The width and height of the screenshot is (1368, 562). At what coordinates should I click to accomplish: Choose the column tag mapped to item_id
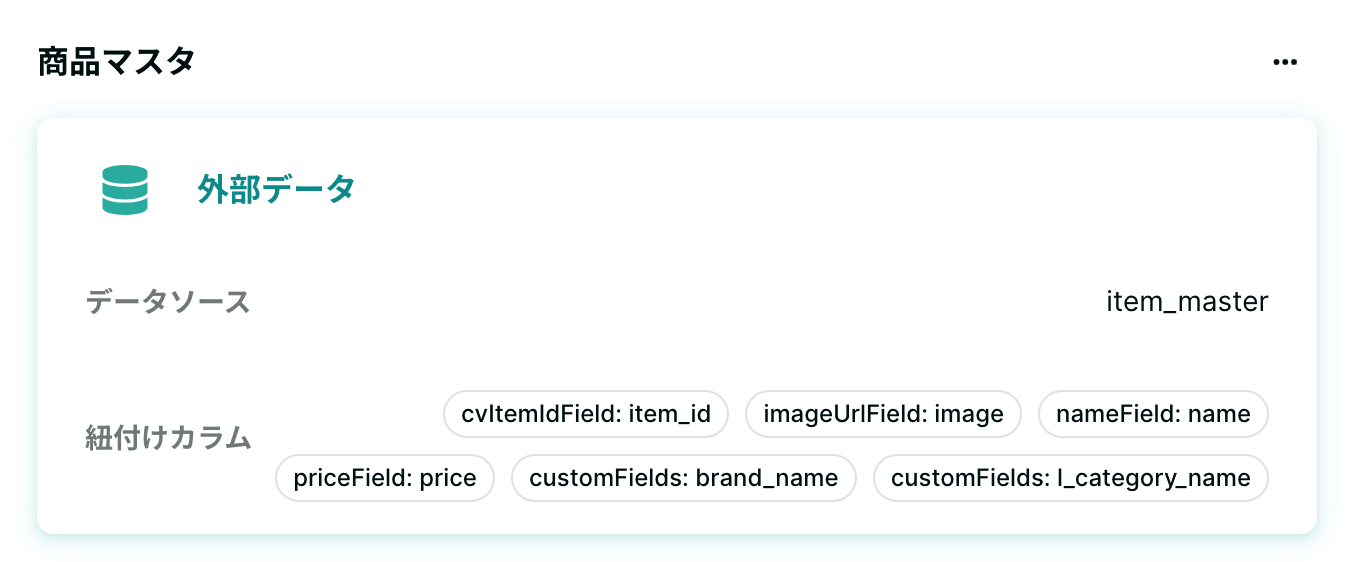[586, 414]
